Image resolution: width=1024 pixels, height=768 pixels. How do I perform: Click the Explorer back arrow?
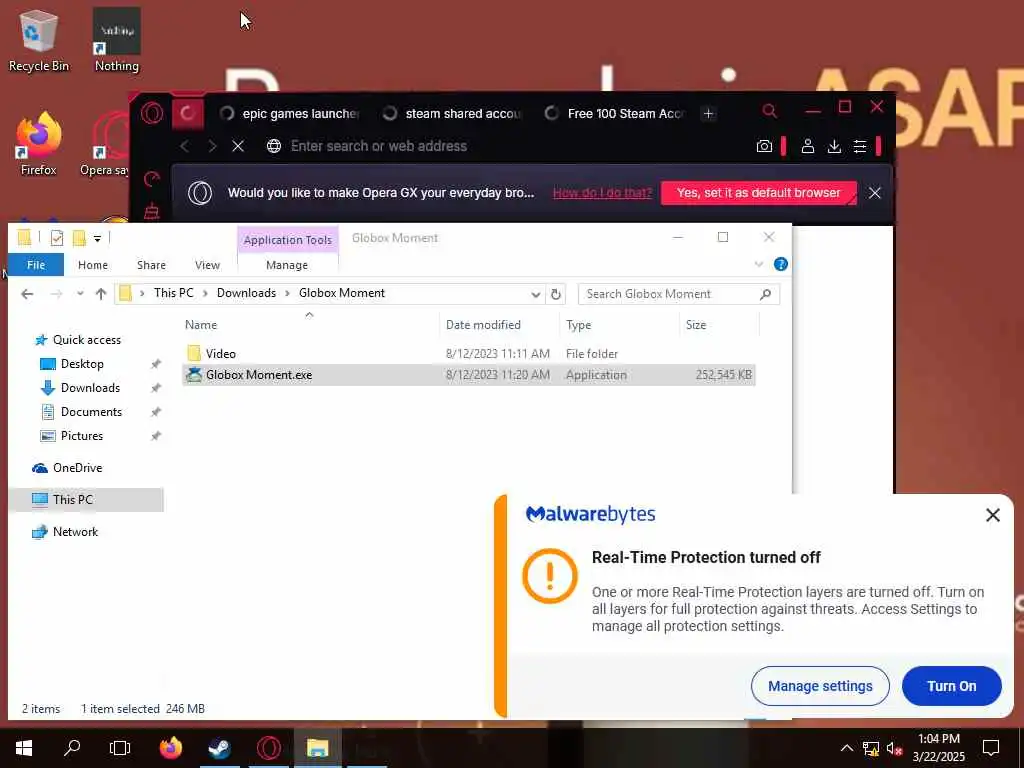27,294
